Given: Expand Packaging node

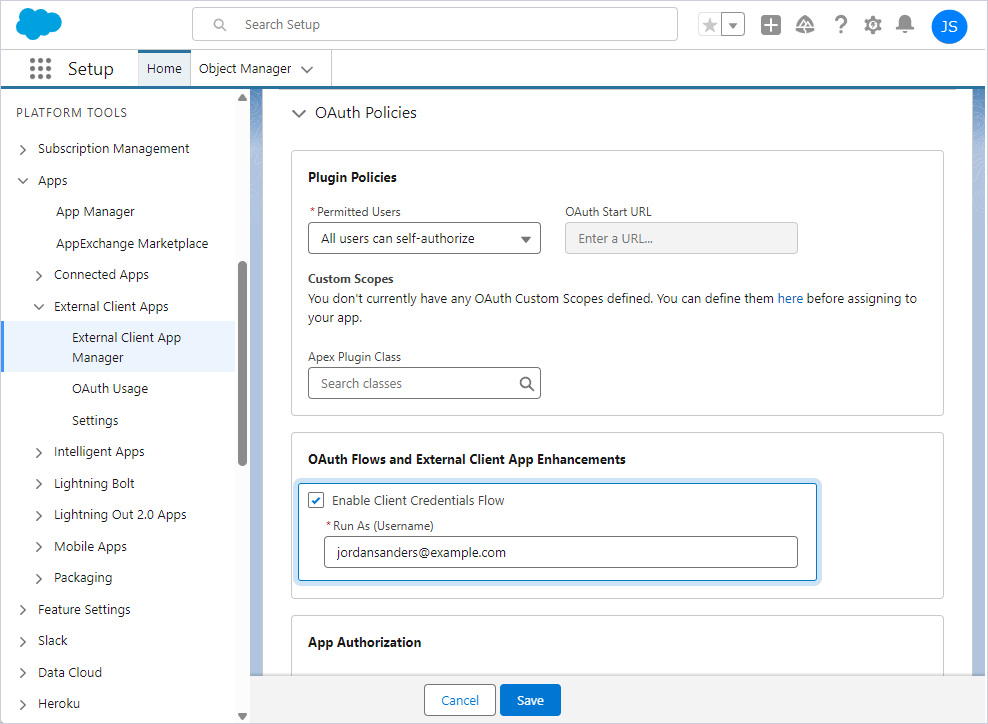Looking at the screenshot, I should (x=39, y=578).
